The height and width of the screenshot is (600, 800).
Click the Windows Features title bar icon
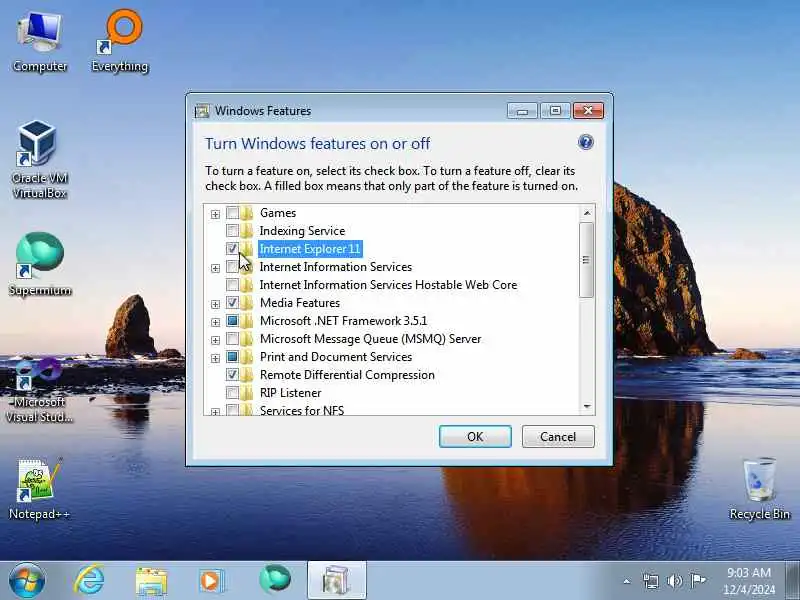(203, 111)
